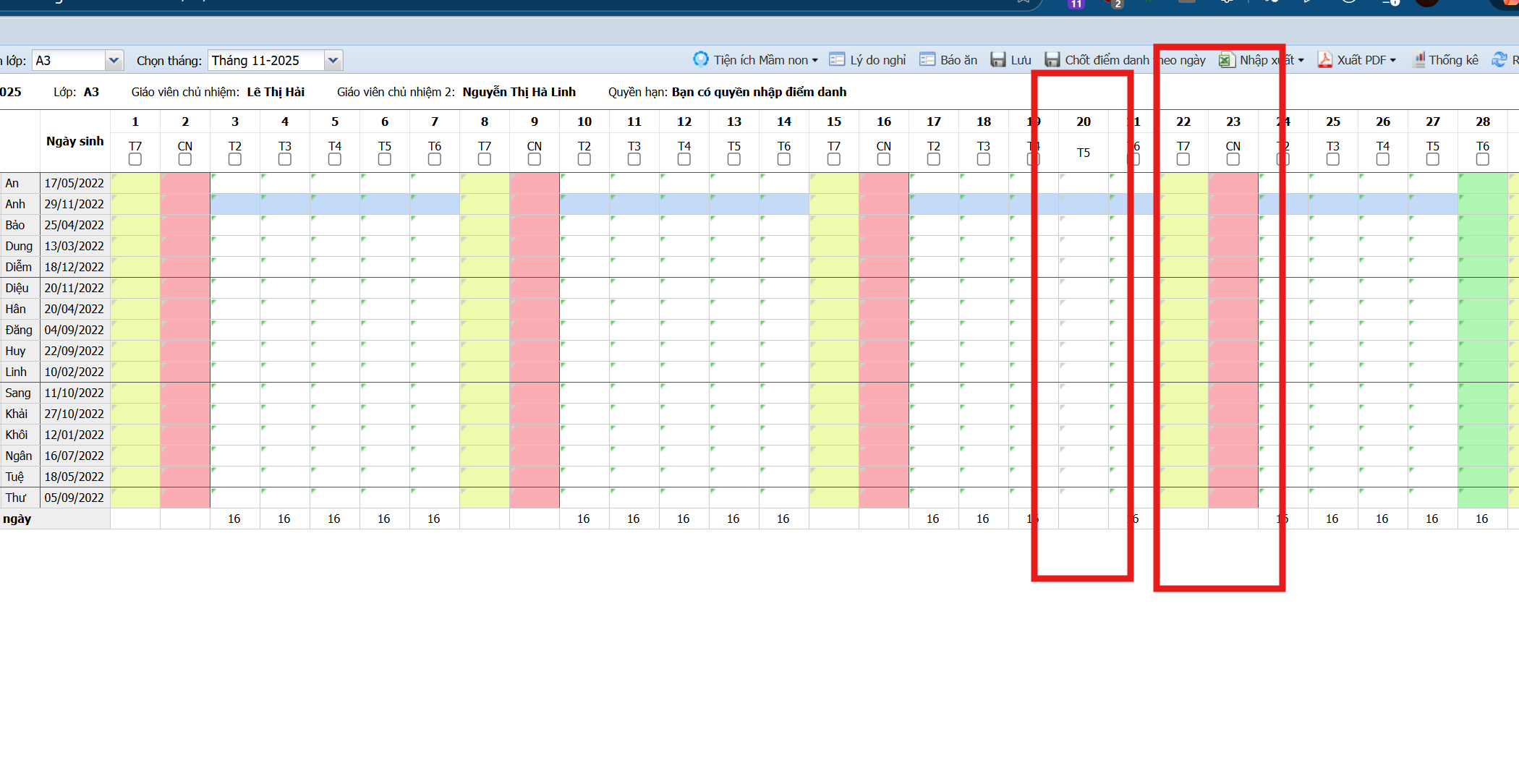
Task: Click Chốt điểm danh theo ngày
Action: tap(1125, 60)
